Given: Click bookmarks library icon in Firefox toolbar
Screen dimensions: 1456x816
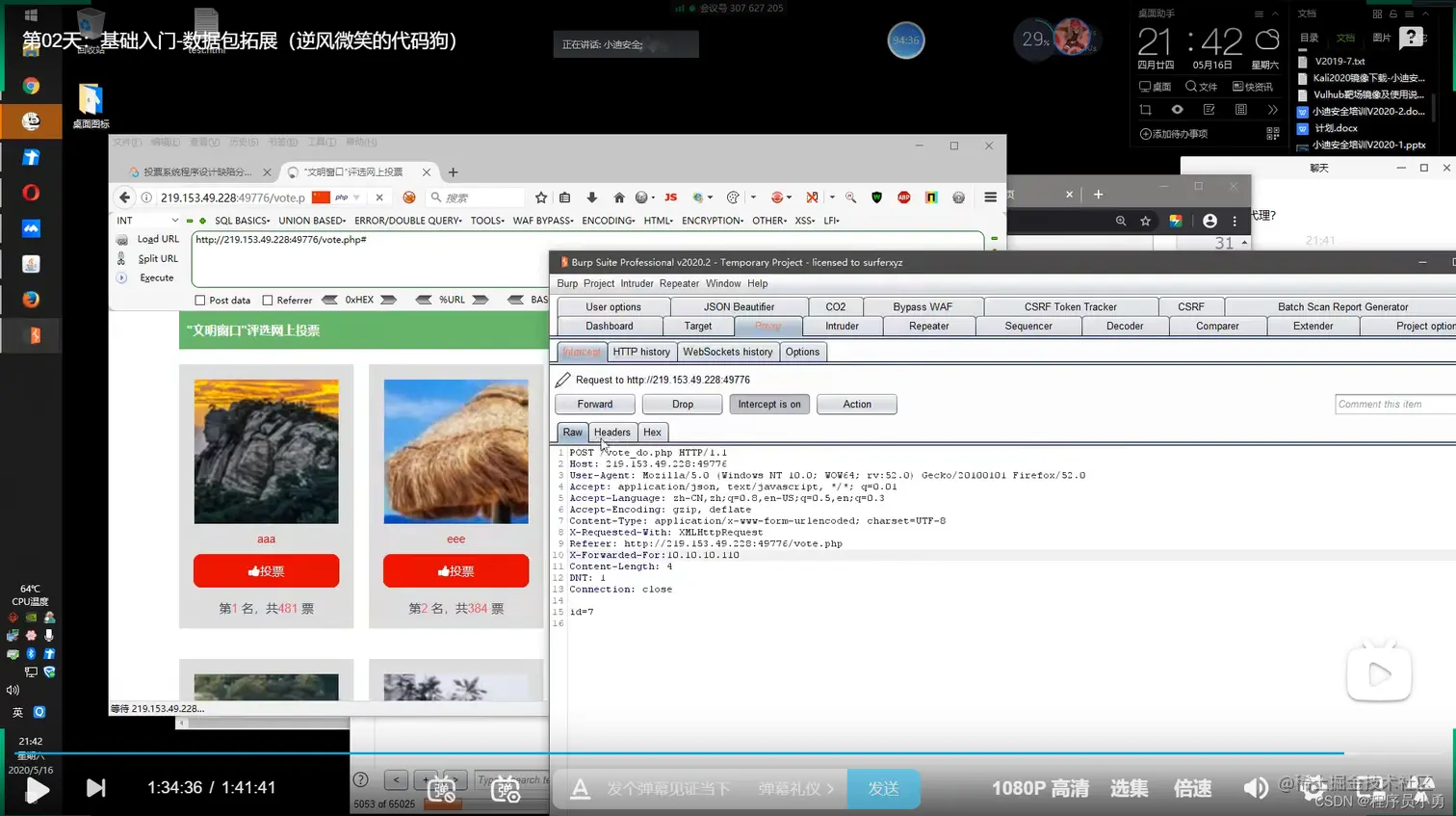Looking at the screenshot, I should (x=565, y=197).
